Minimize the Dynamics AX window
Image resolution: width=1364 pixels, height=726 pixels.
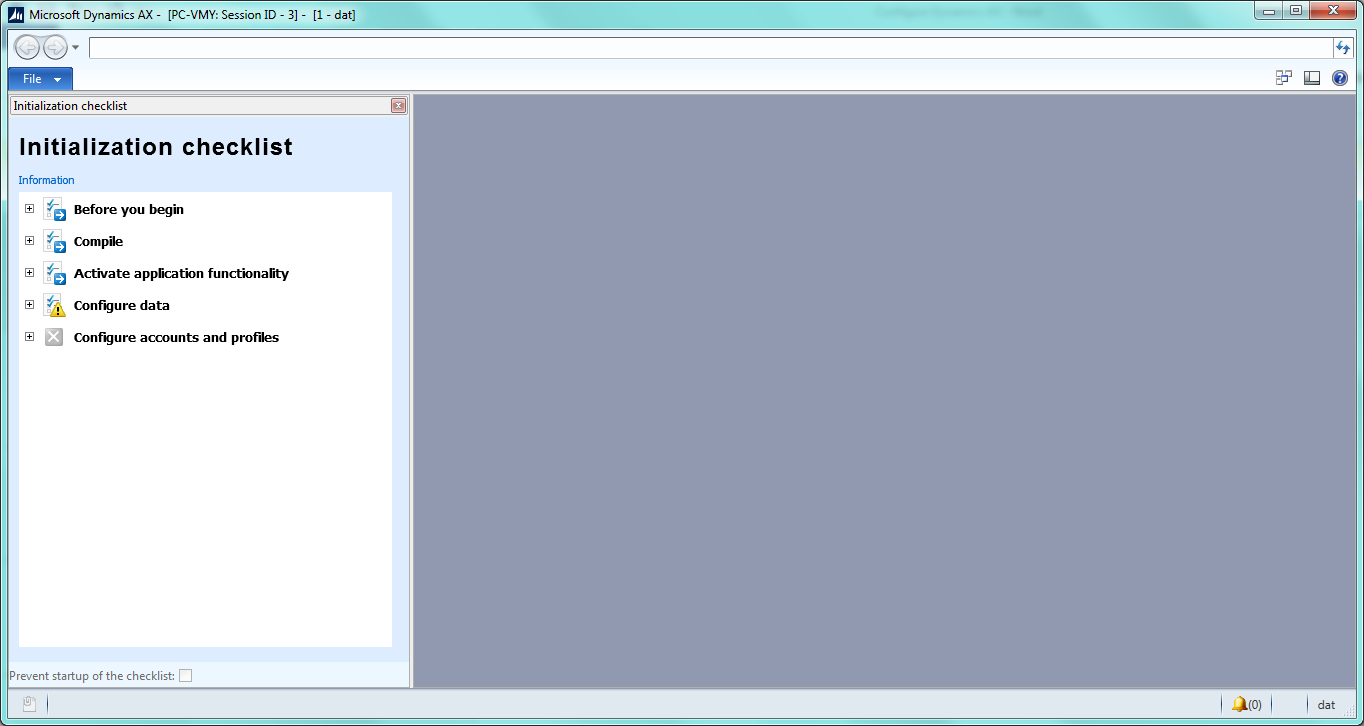pos(1269,10)
